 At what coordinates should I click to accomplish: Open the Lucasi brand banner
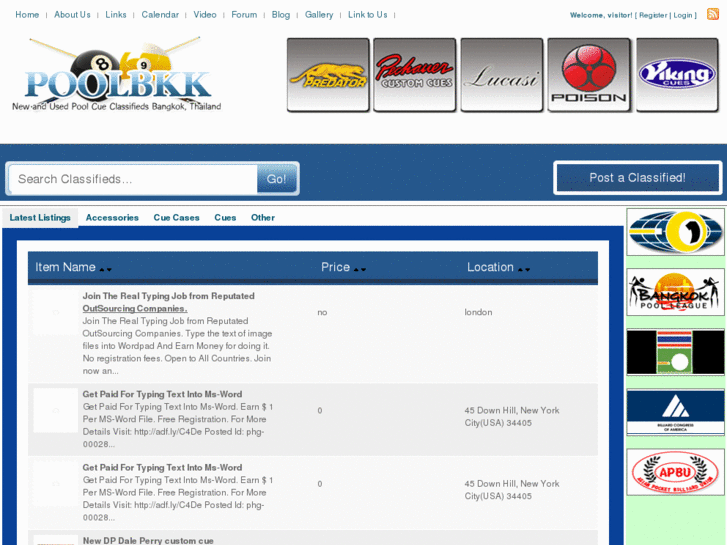click(x=502, y=75)
